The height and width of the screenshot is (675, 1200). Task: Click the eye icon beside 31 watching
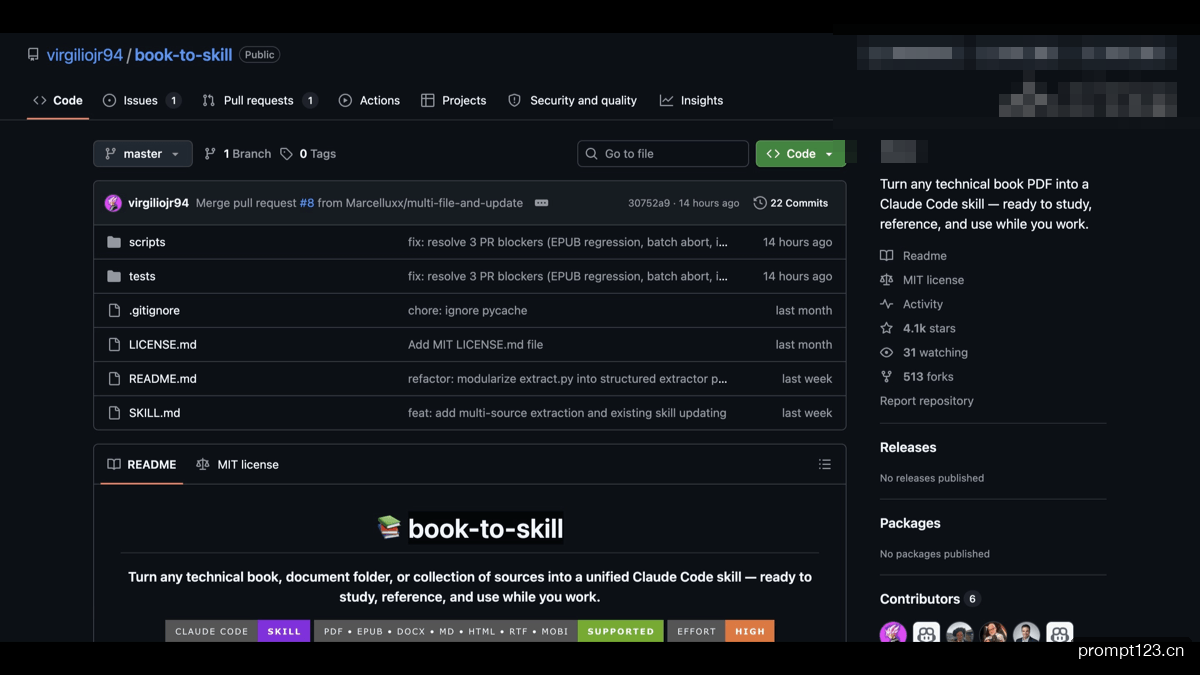886,352
